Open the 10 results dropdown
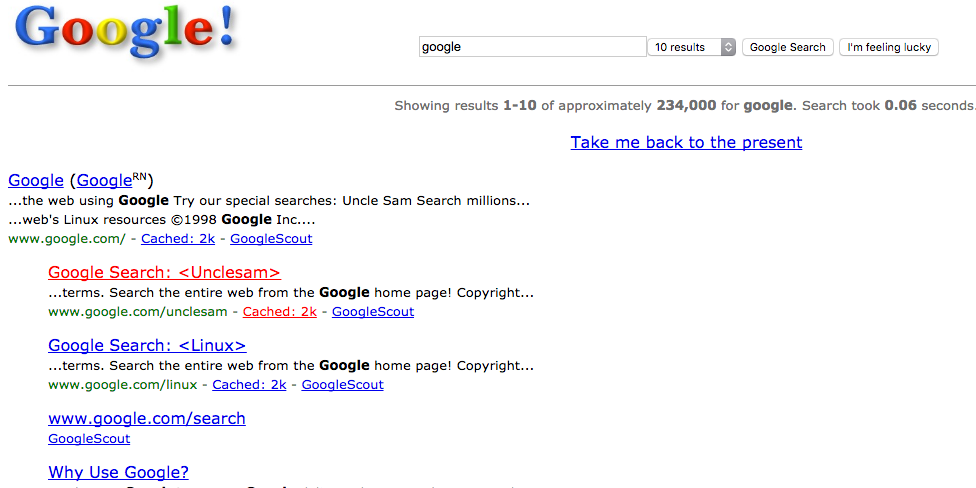 click(x=692, y=47)
